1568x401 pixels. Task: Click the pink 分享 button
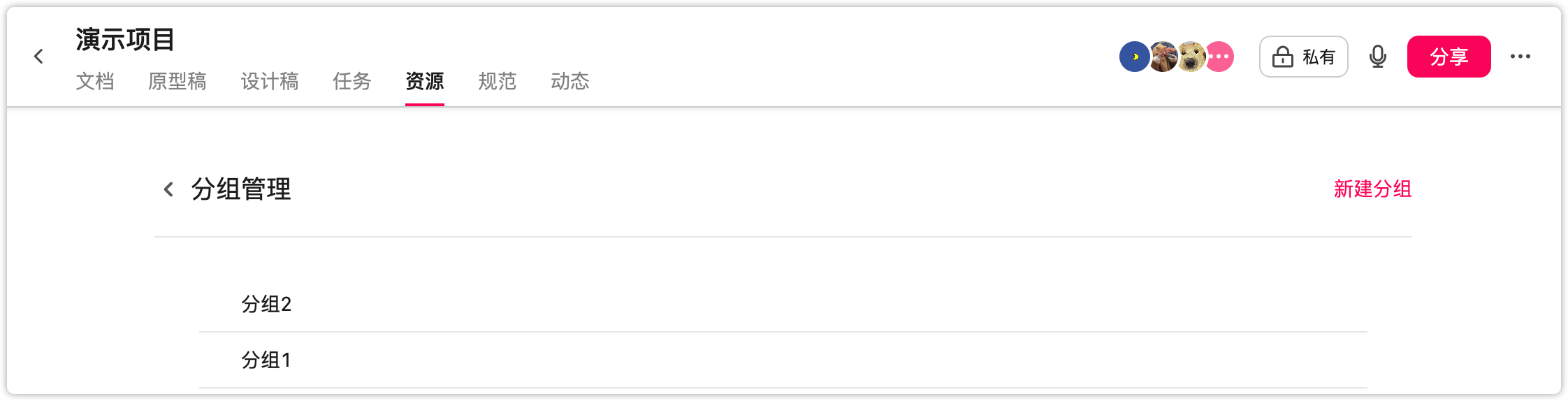click(1449, 57)
